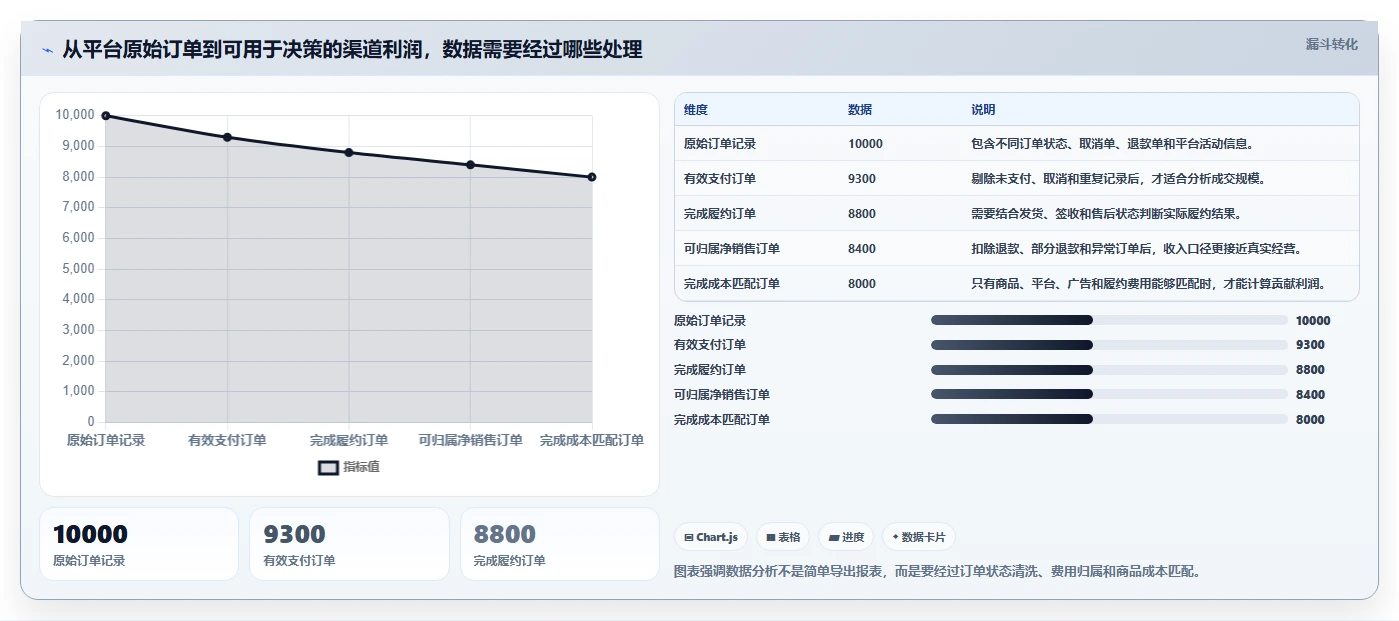Click the progress bar for 可归属净销售订单

[x=1109, y=395]
